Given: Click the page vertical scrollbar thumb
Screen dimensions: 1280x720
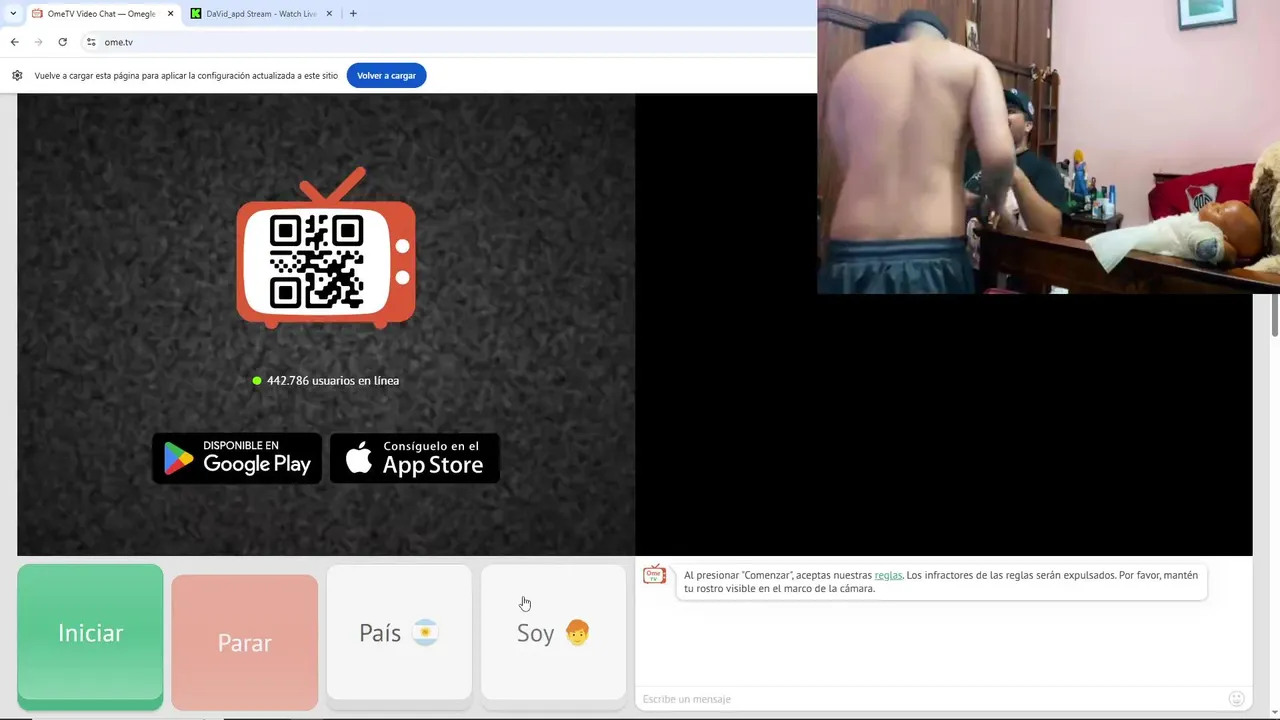Looking at the screenshot, I should pyautogui.click(x=1275, y=316).
